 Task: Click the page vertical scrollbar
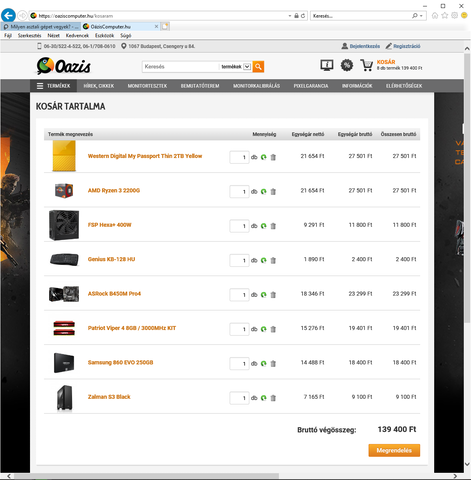tap(467, 187)
